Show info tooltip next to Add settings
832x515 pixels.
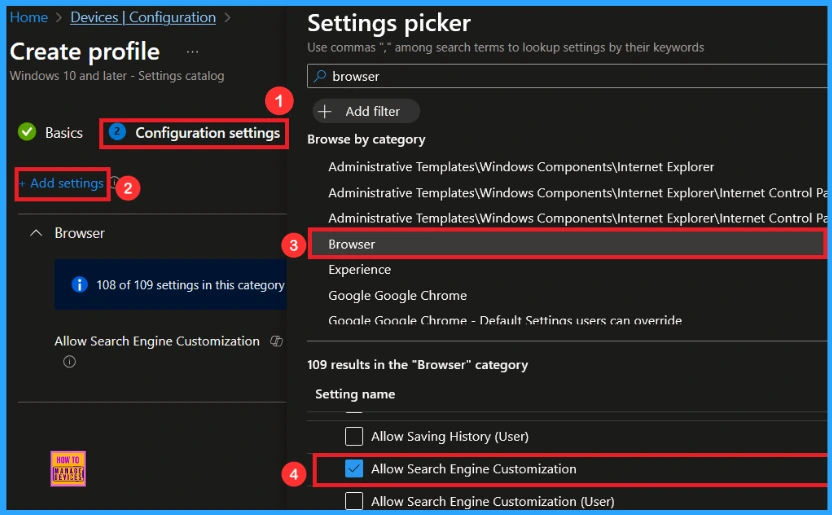[x=113, y=183]
